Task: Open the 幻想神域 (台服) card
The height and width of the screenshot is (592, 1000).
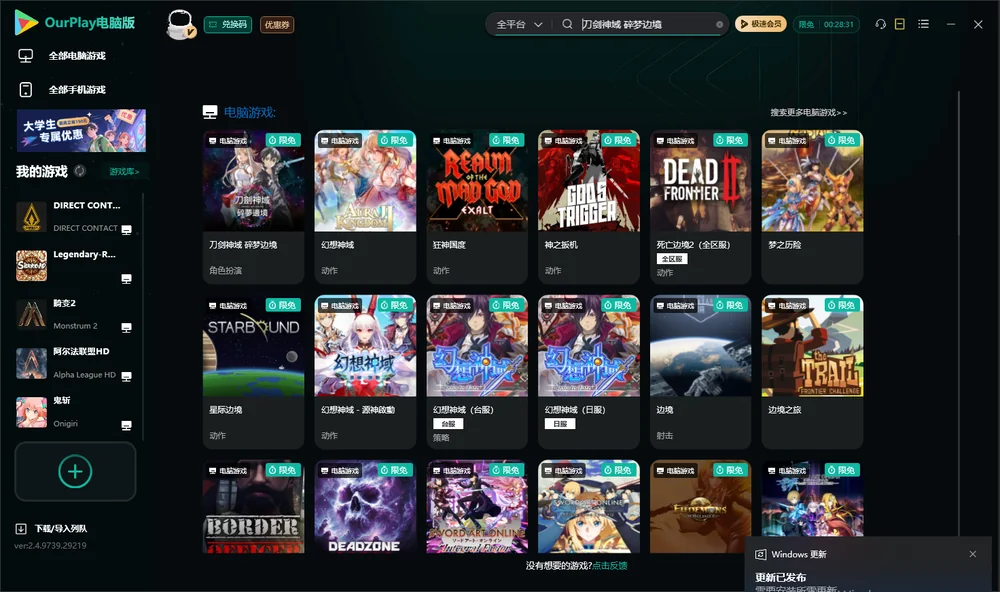Action: (x=477, y=372)
